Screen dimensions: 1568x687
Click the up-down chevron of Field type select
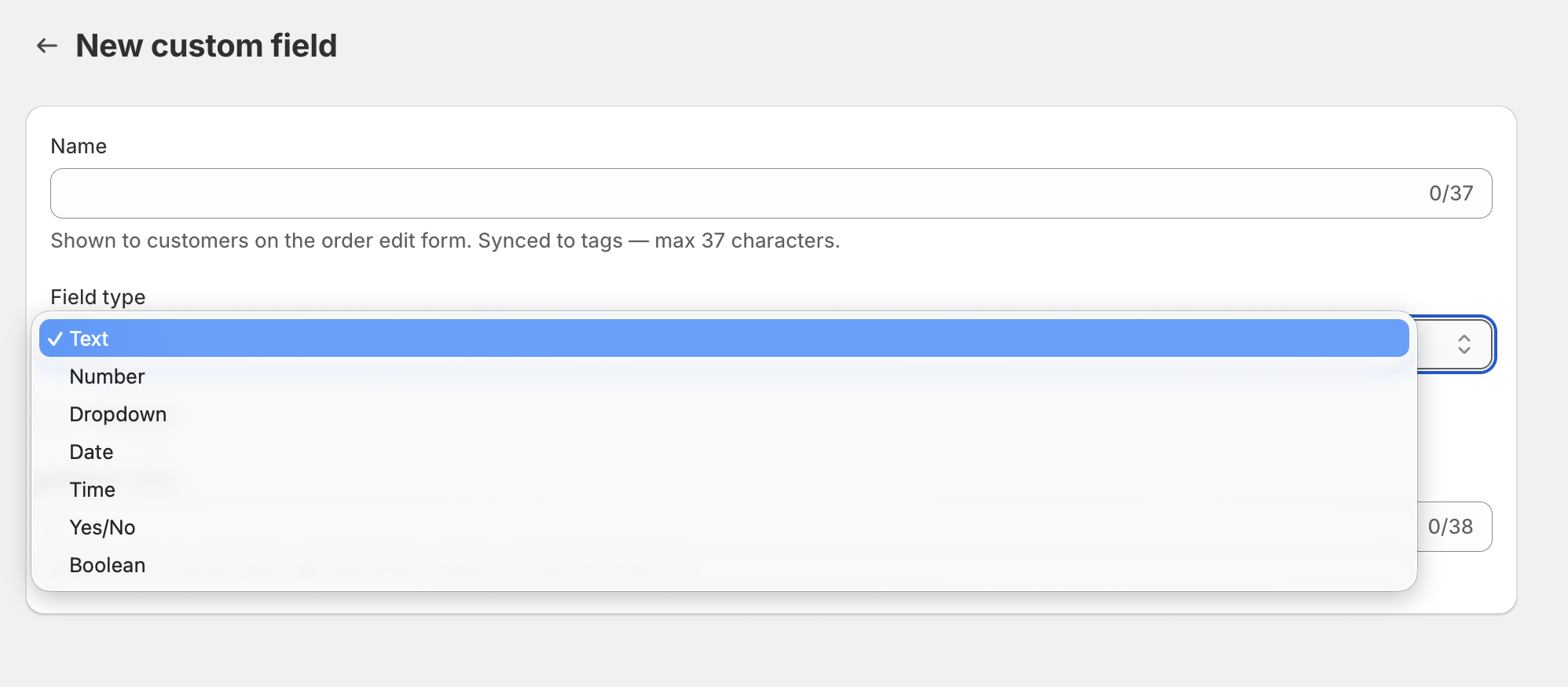[x=1464, y=344]
